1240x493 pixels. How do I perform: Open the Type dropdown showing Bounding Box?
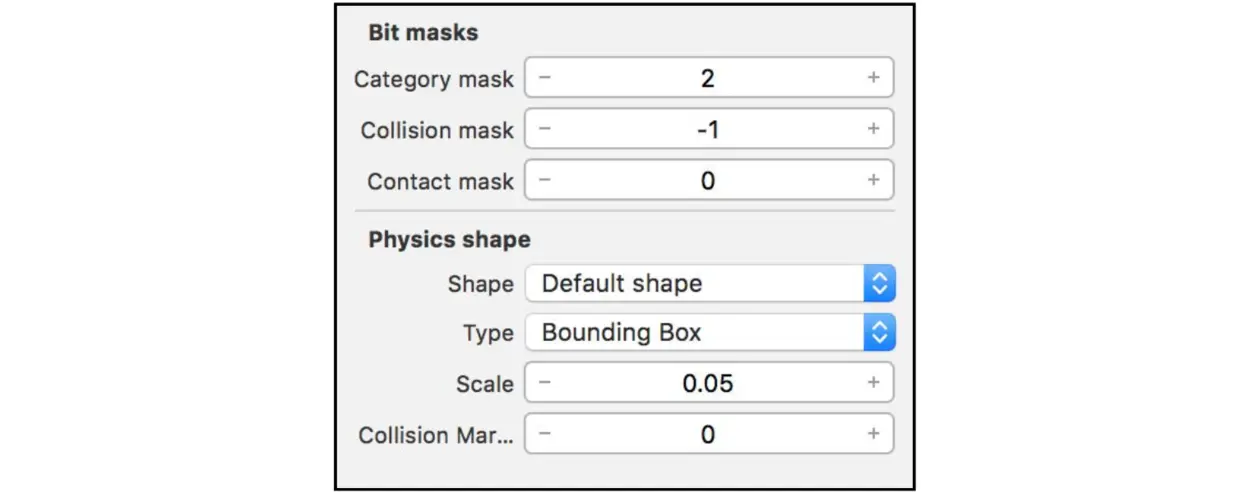(694, 333)
